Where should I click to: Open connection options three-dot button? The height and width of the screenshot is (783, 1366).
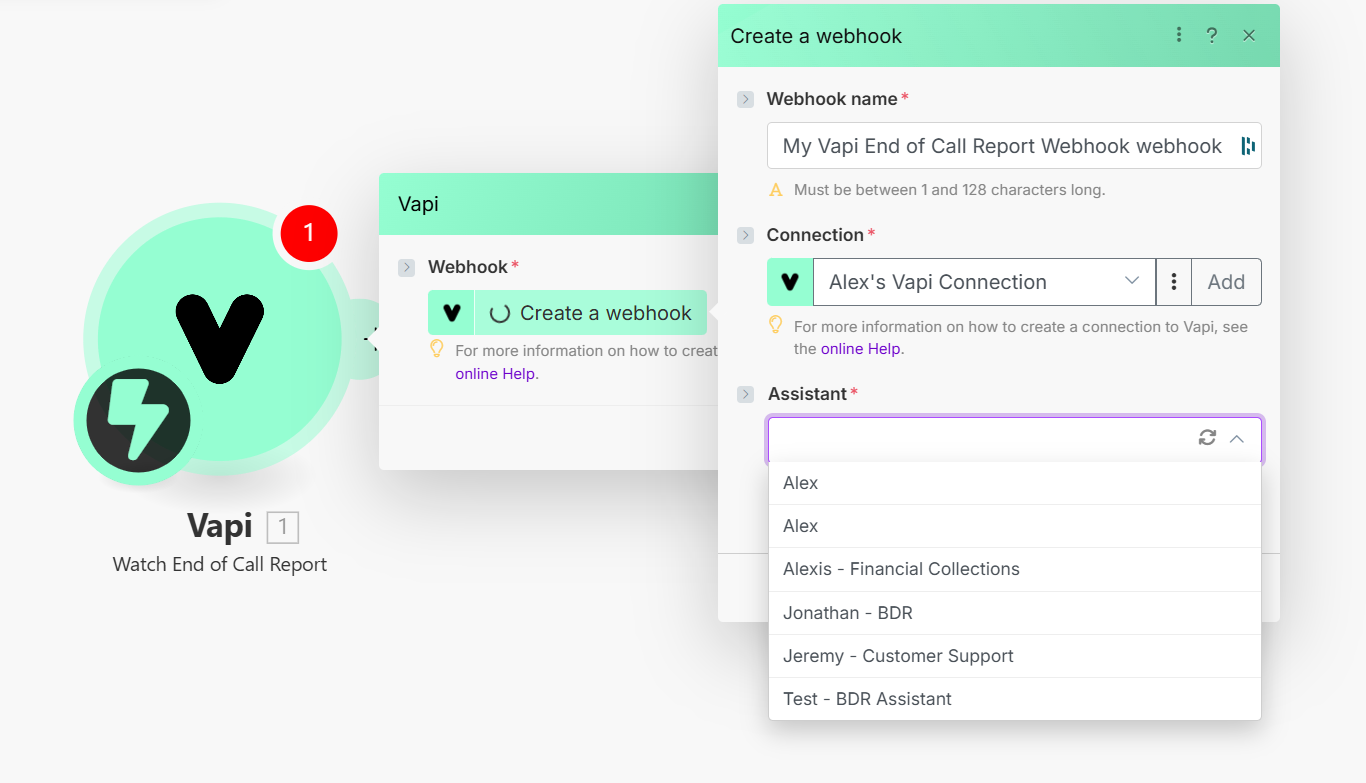pos(1174,282)
